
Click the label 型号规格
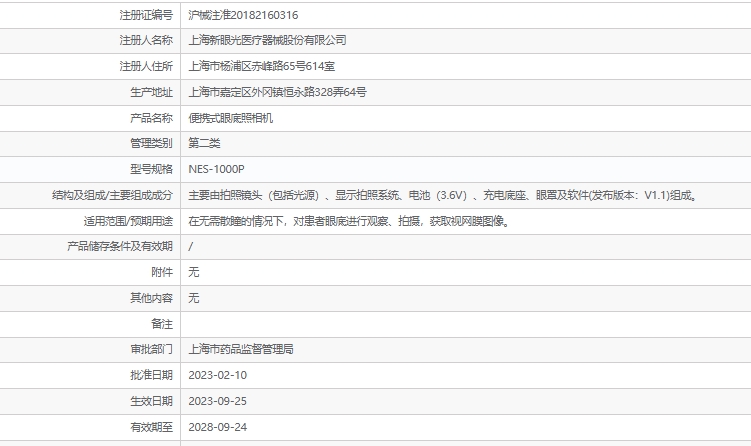pos(151,169)
